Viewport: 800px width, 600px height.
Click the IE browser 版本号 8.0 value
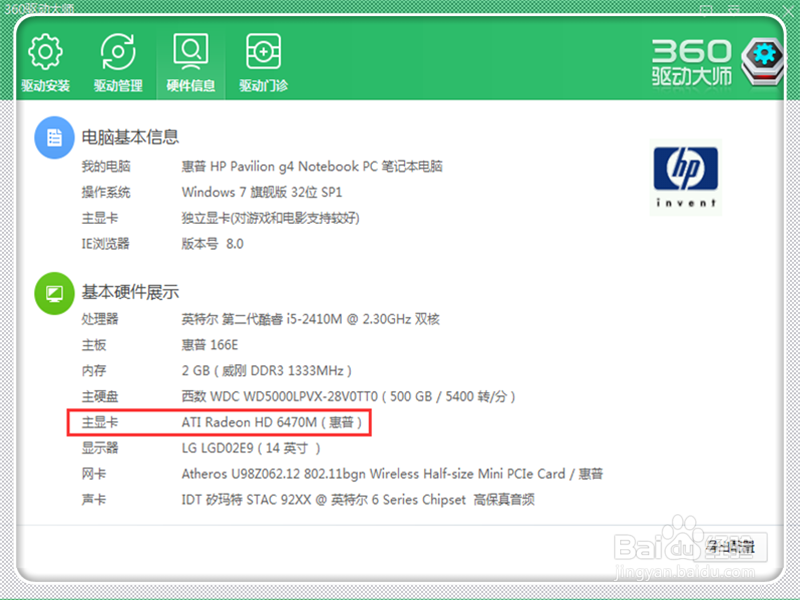tap(212, 244)
